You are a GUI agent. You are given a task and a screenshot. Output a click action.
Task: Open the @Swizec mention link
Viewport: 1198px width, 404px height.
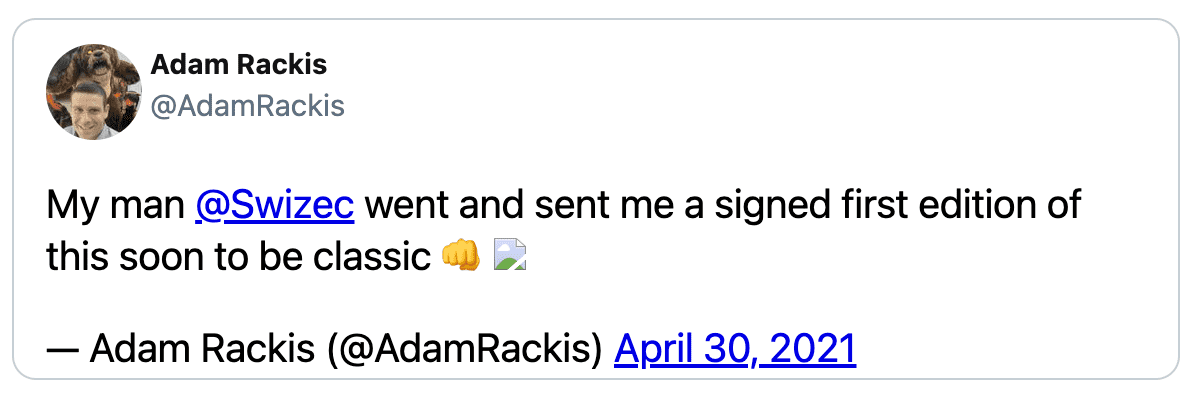pyautogui.click(x=275, y=207)
